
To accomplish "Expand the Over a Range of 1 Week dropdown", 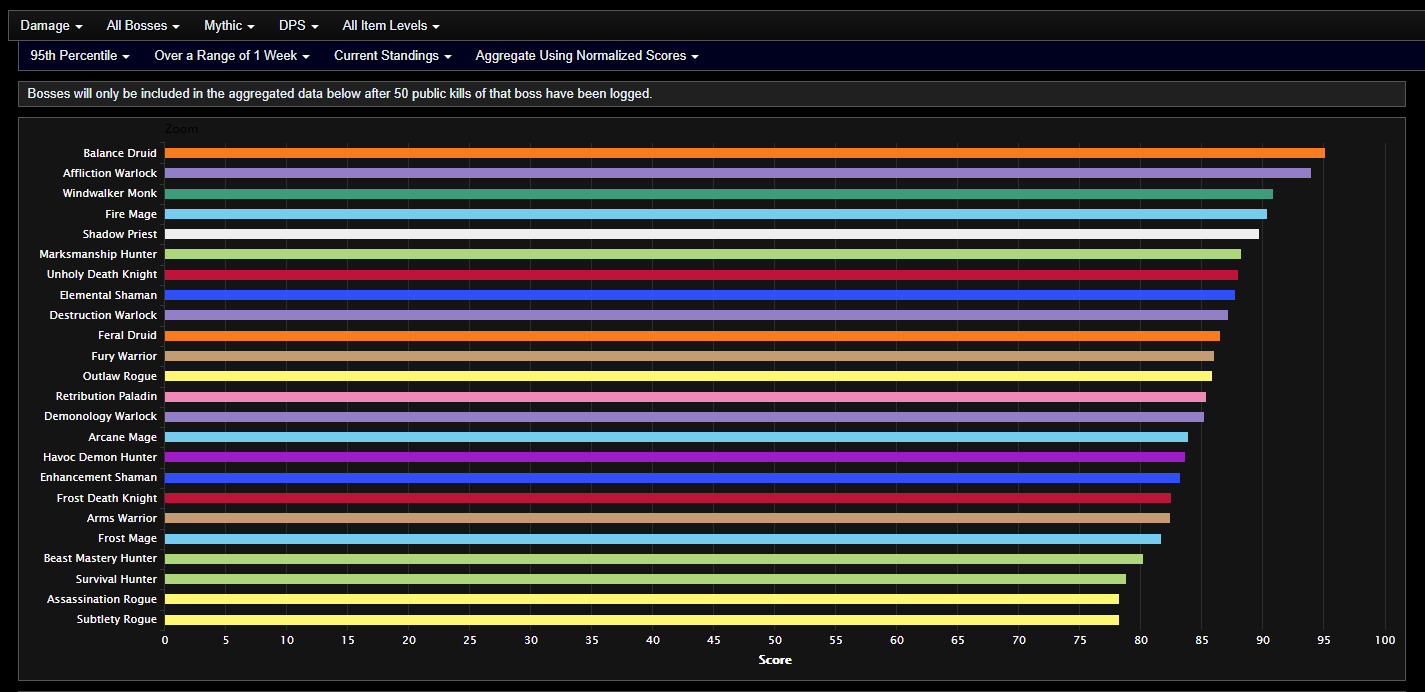I will [x=231, y=56].
